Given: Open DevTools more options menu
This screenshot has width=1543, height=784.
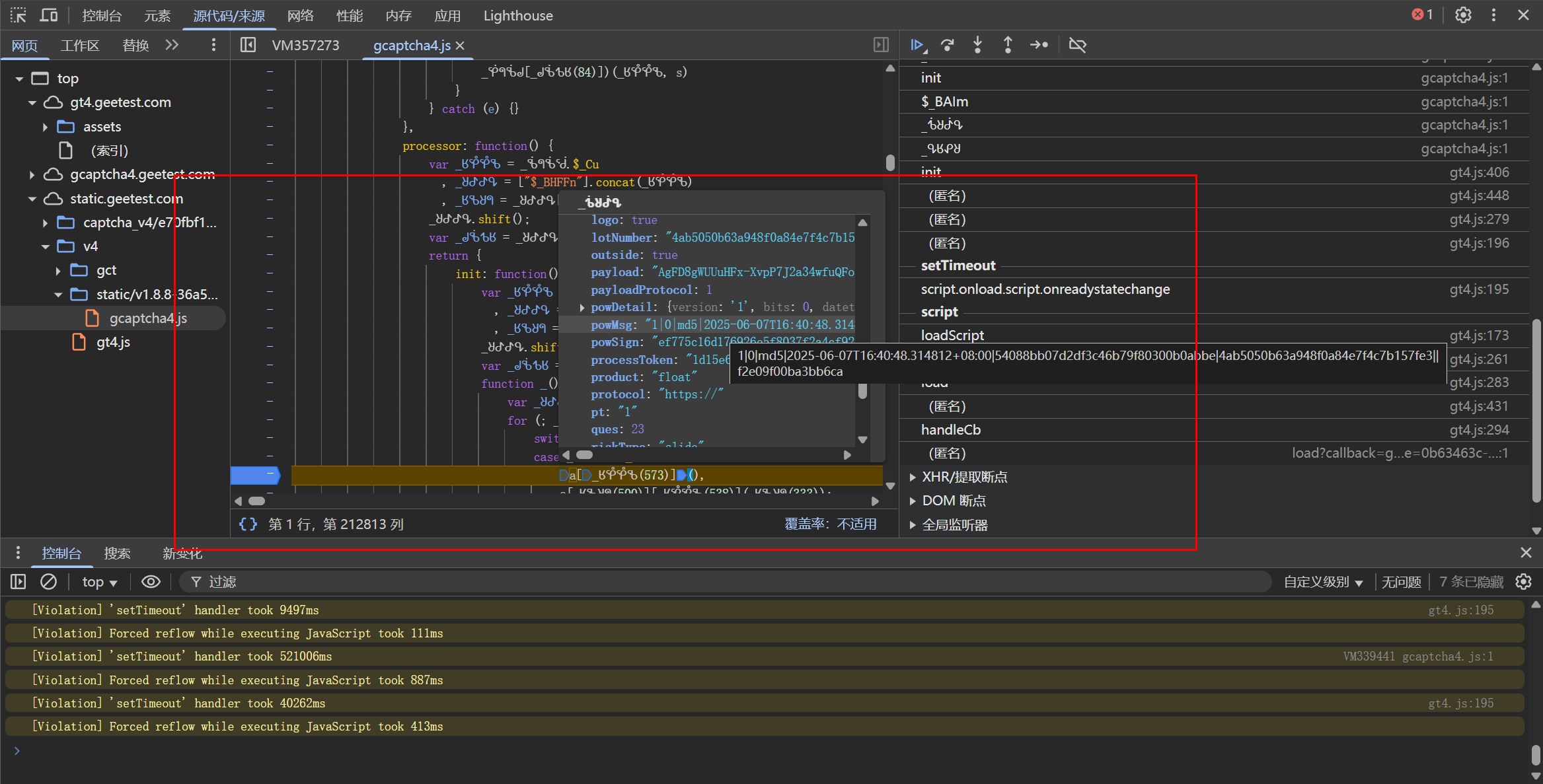Looking at the screenshot, I should [1493, 15].
